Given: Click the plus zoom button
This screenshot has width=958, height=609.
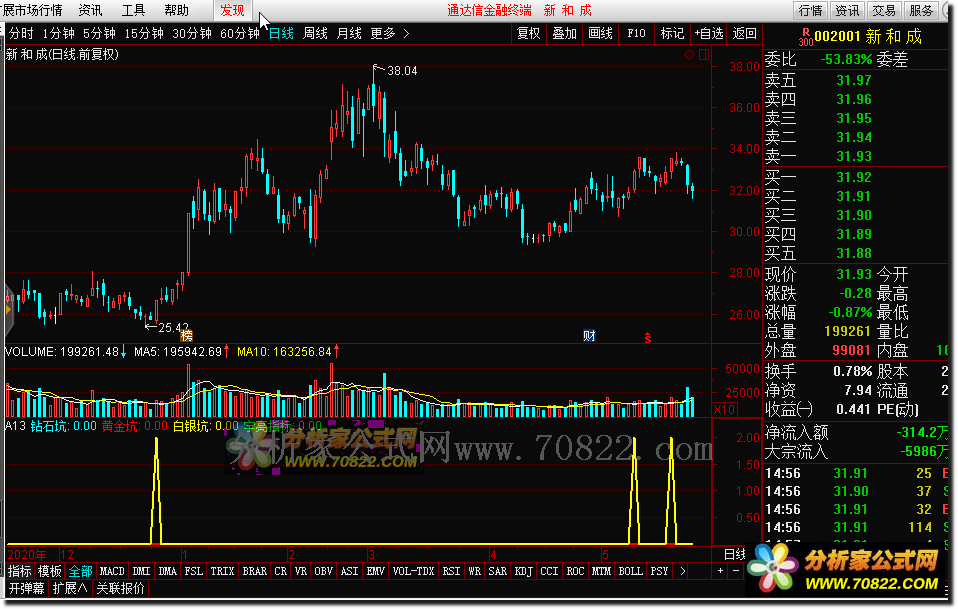Looking at the screenshot, I should pyautogui.click(x=721, y=571).
